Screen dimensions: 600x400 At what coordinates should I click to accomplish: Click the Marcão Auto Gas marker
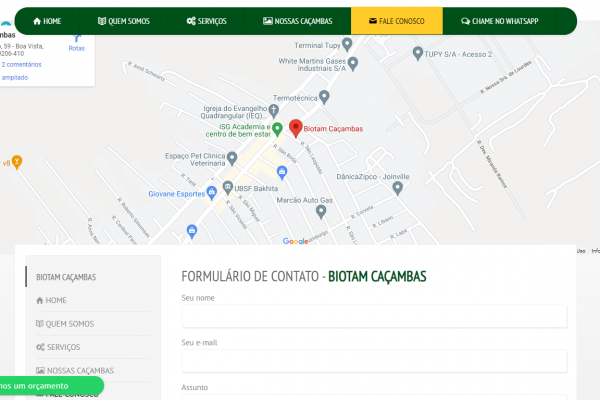point(321,212)
